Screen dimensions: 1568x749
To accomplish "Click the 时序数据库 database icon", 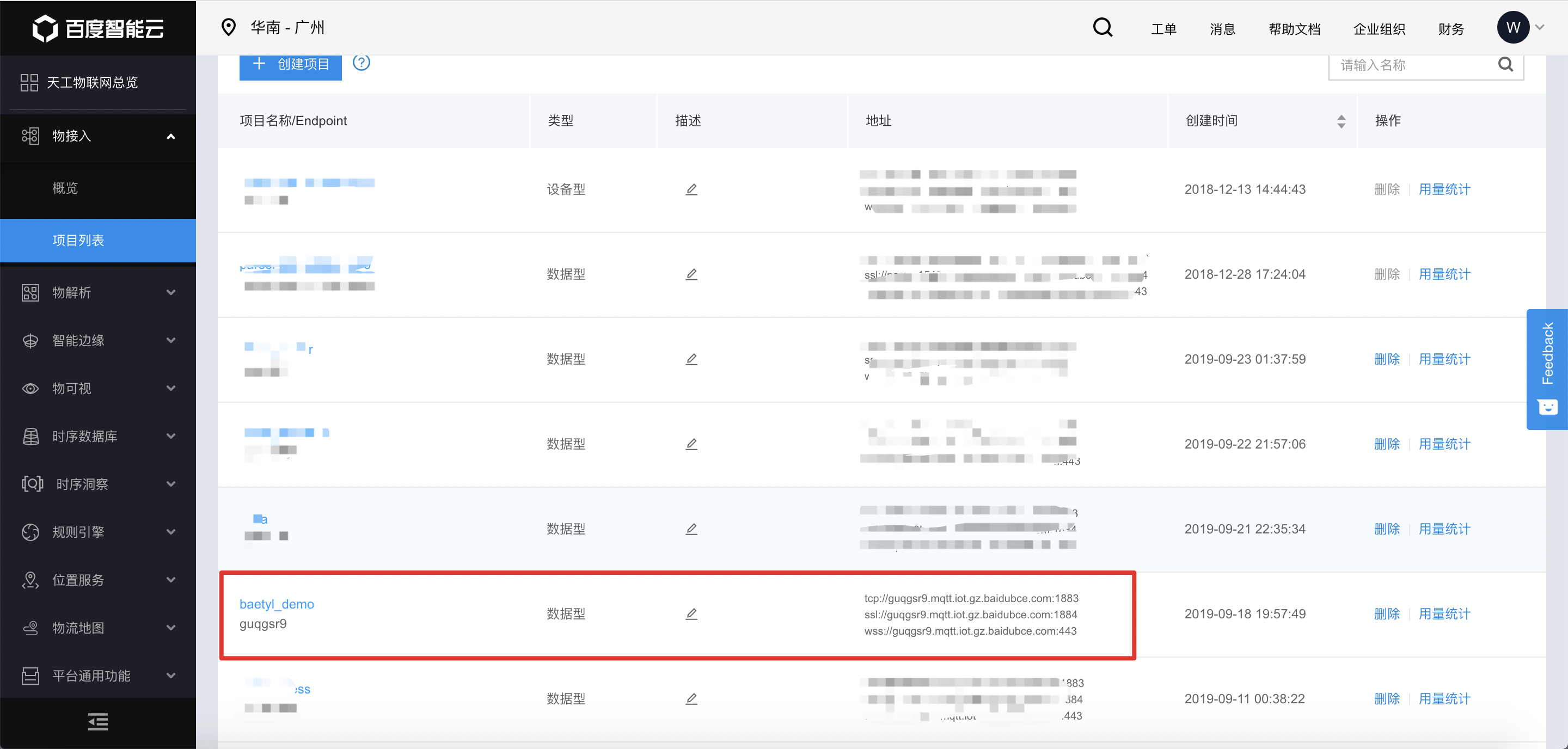I will pyautogui.click(x=30, y=436).
